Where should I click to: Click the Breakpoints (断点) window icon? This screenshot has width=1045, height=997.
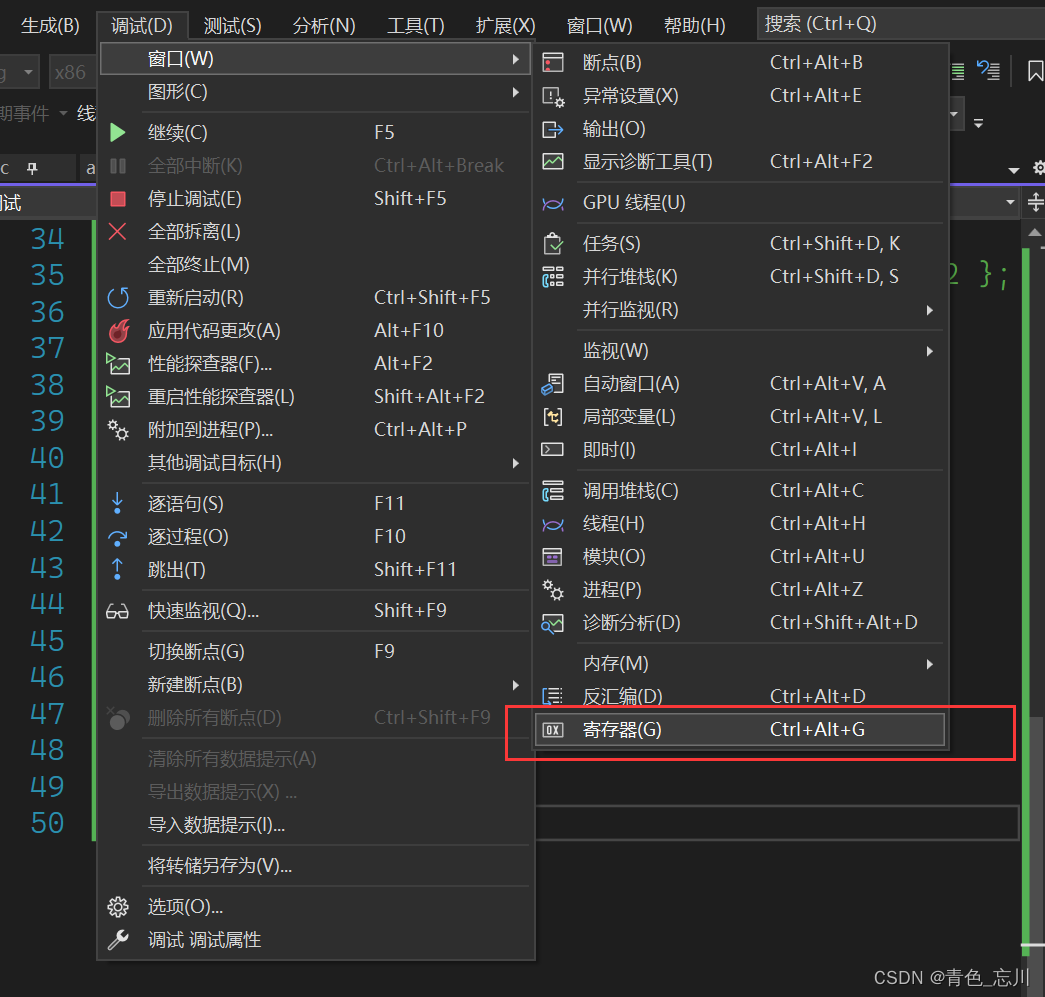pyautogui.click(x=552, y=63)
